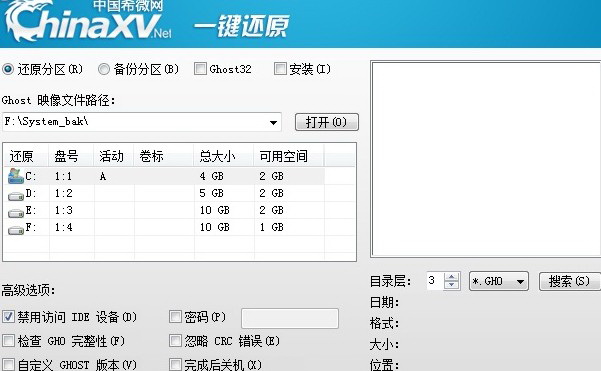The image size is (601, 371).
Task: Select the 备份分区(B) radio button
Action: pyautogui.click(x=103, y=69)
